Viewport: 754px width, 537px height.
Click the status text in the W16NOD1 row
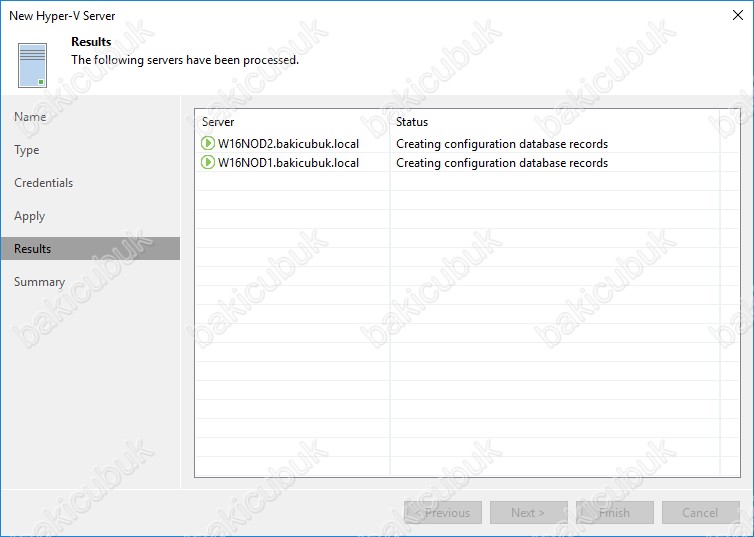[x=502, y=163]
